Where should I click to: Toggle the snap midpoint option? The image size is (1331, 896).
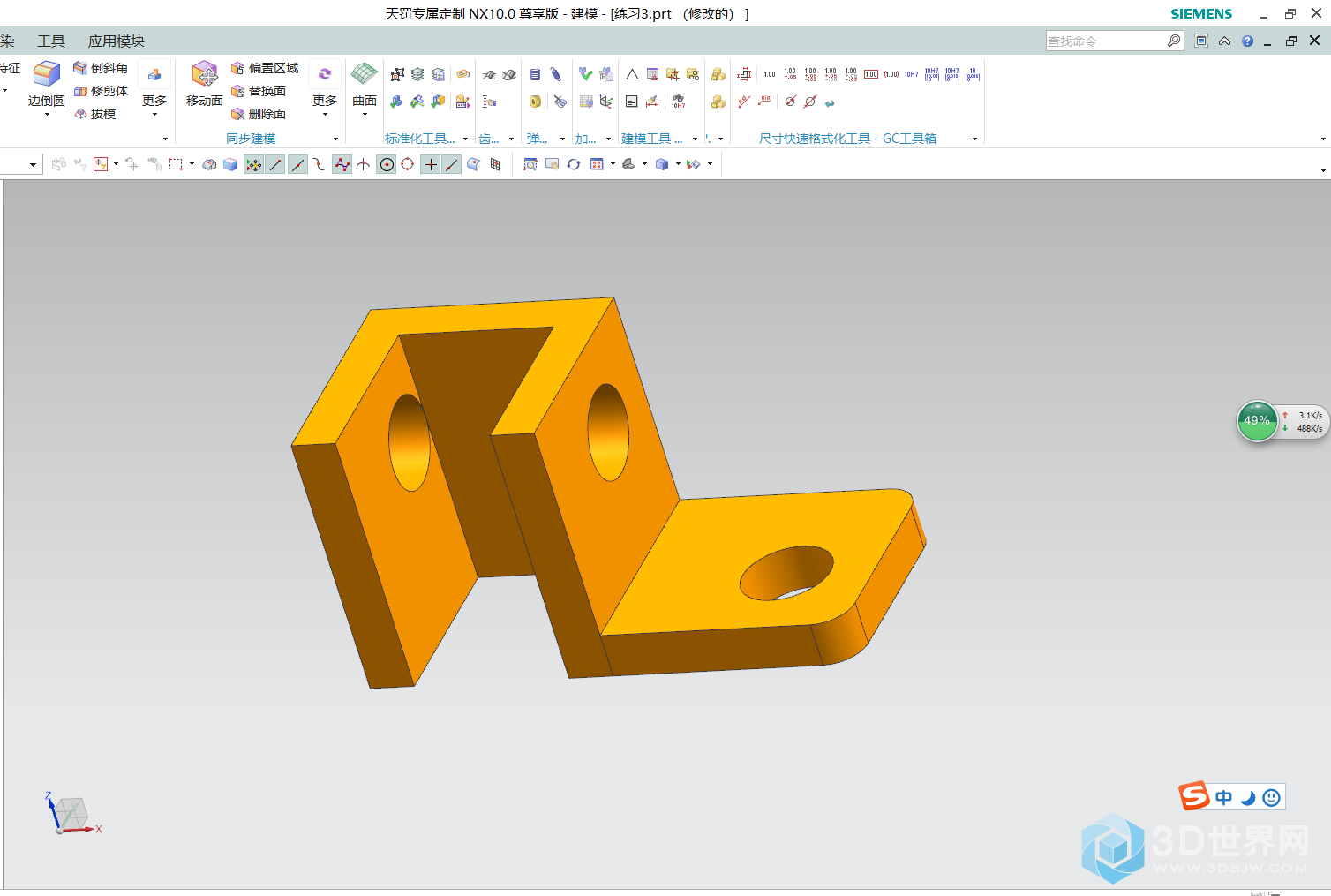(x=298, y=164)
